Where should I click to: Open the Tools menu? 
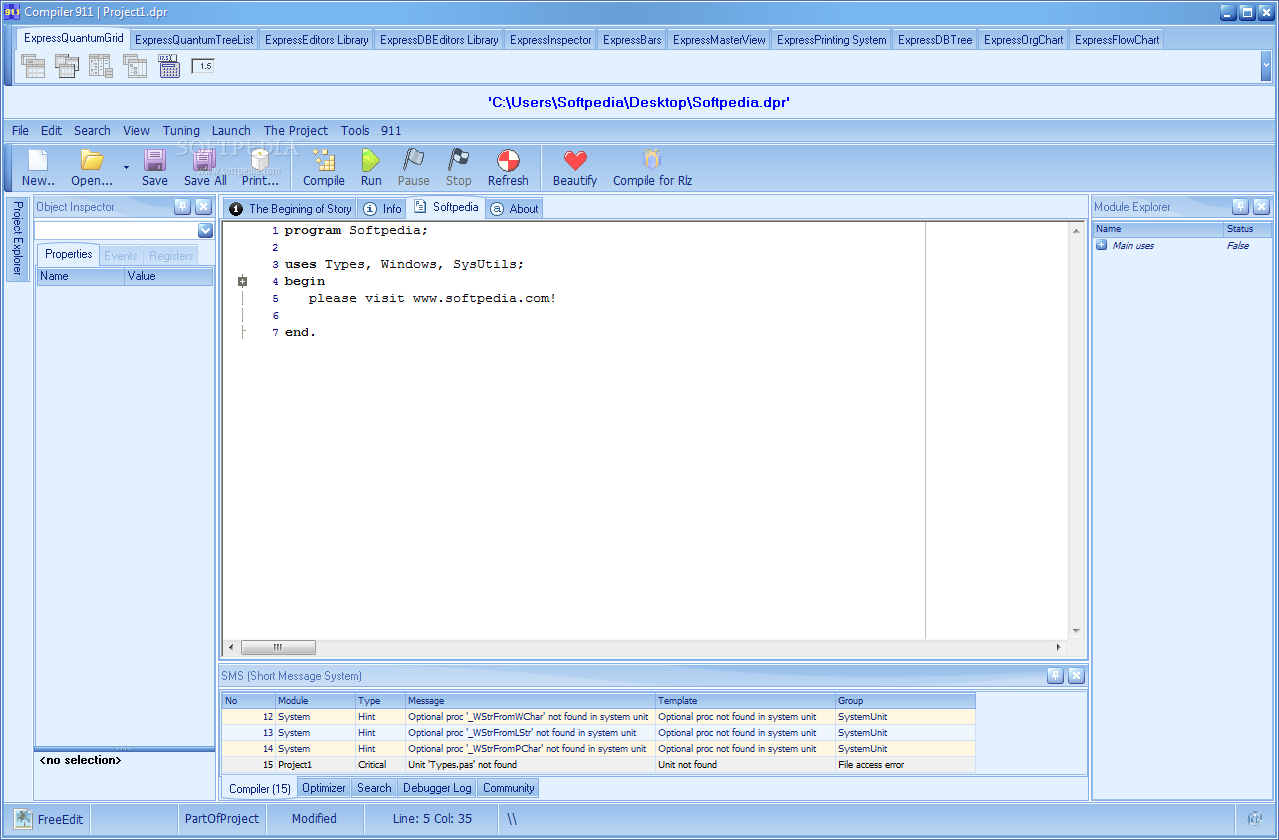(355, 130)
